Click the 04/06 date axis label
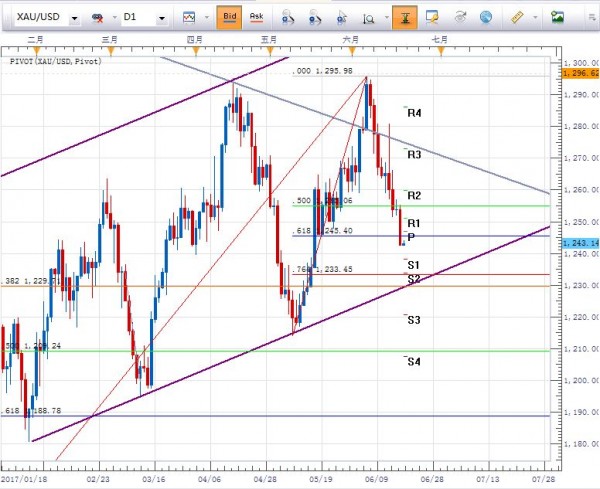This screenshot has width=600, height=489. tap(210, 479)
